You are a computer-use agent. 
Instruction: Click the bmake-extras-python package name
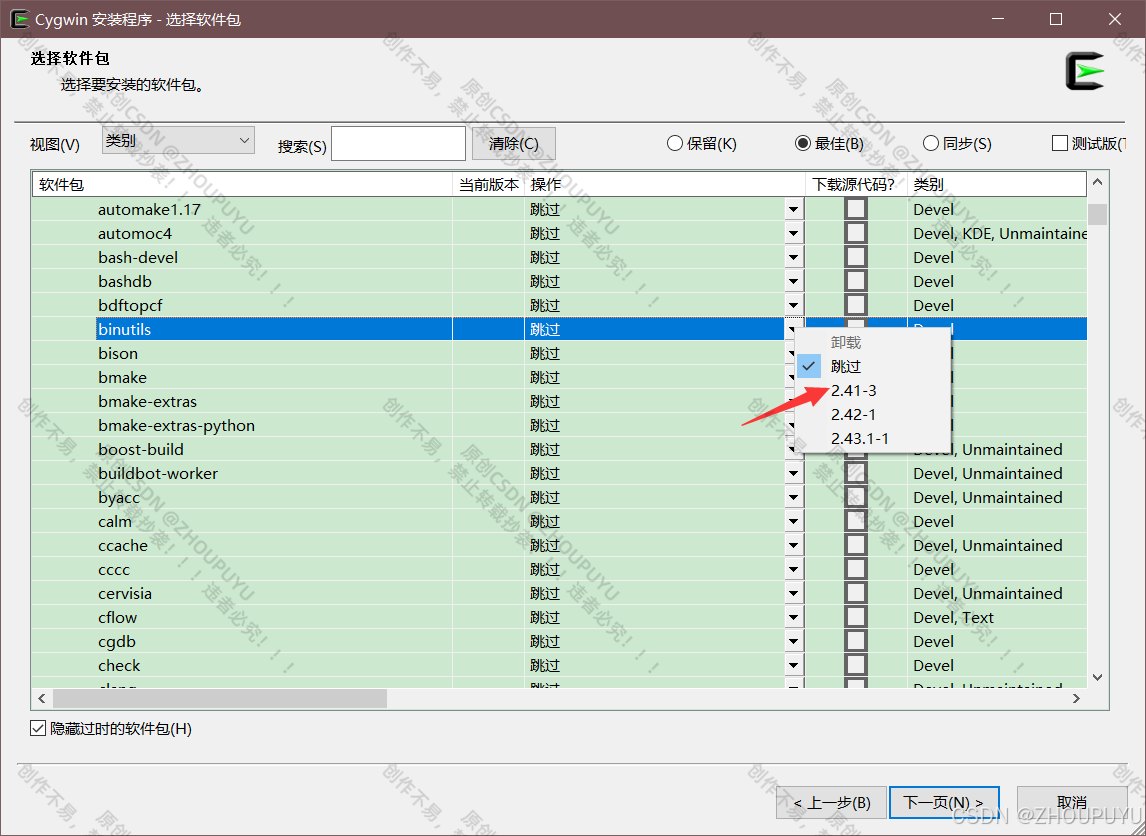click(177, 426)
